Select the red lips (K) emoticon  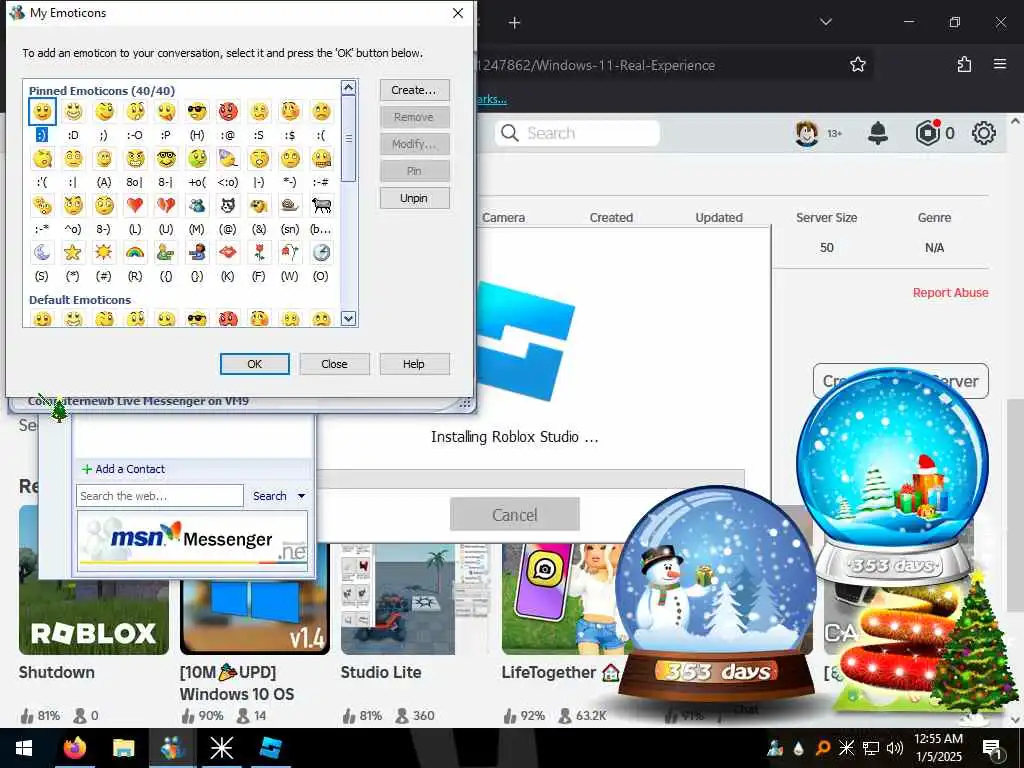pos(228,252)
